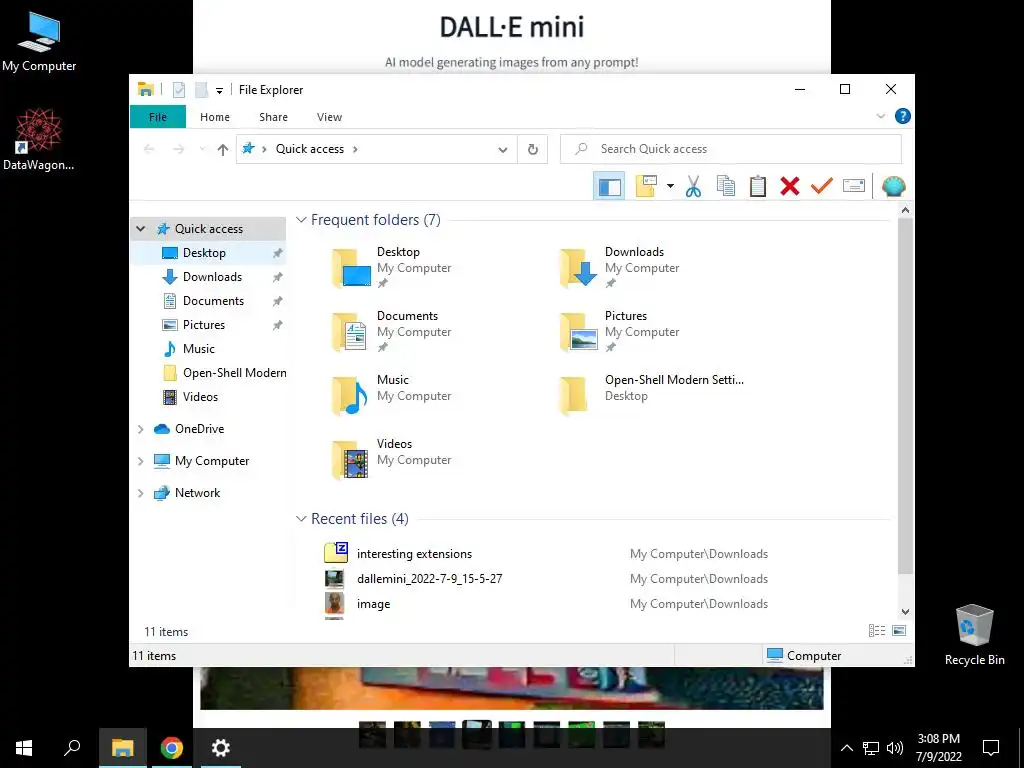Select the OneDrive tree item
1024x768 pixels.
pyautogui.click(x=199, y=429)
